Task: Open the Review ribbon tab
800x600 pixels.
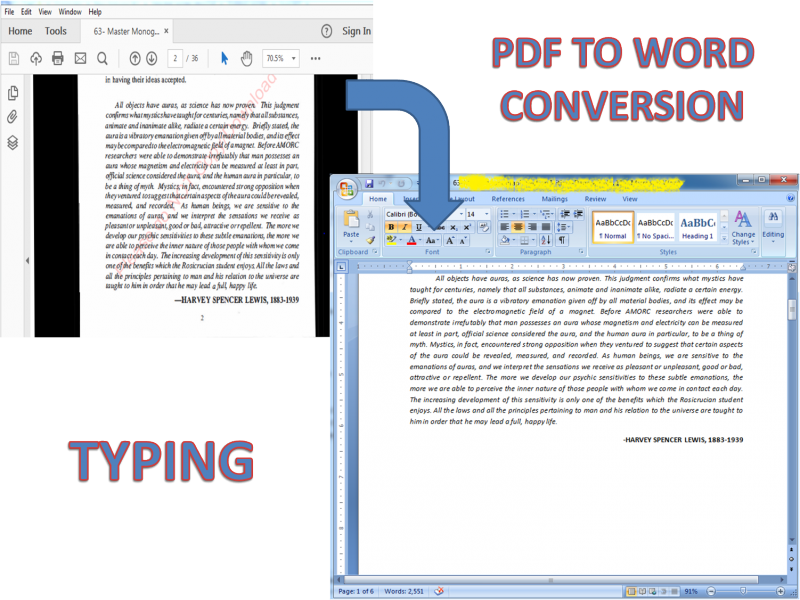Action: [595, 199]
